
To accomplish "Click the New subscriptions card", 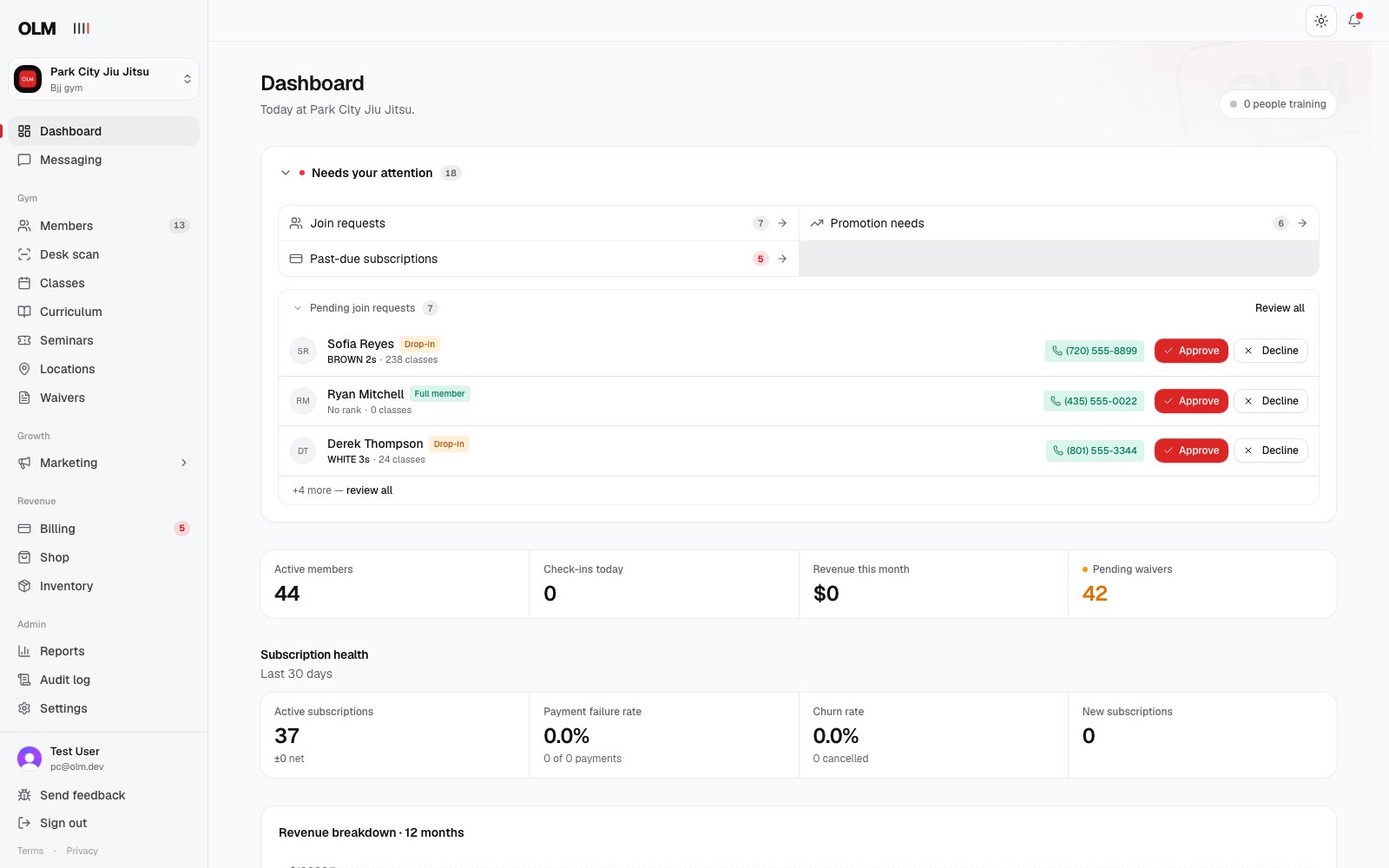I will [1202, 735].
